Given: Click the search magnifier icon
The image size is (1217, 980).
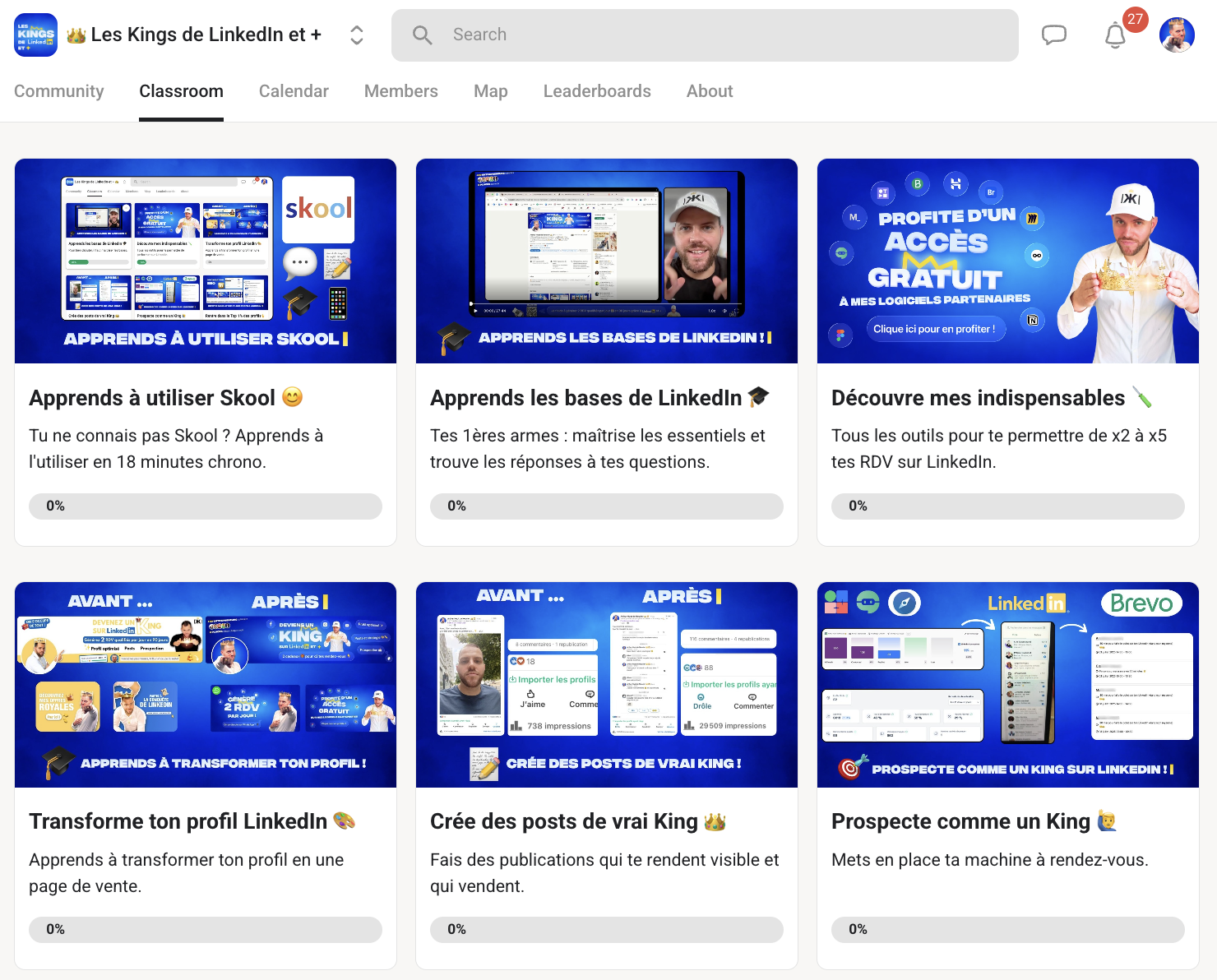Looking at the screenshot, I should [422, 35].
